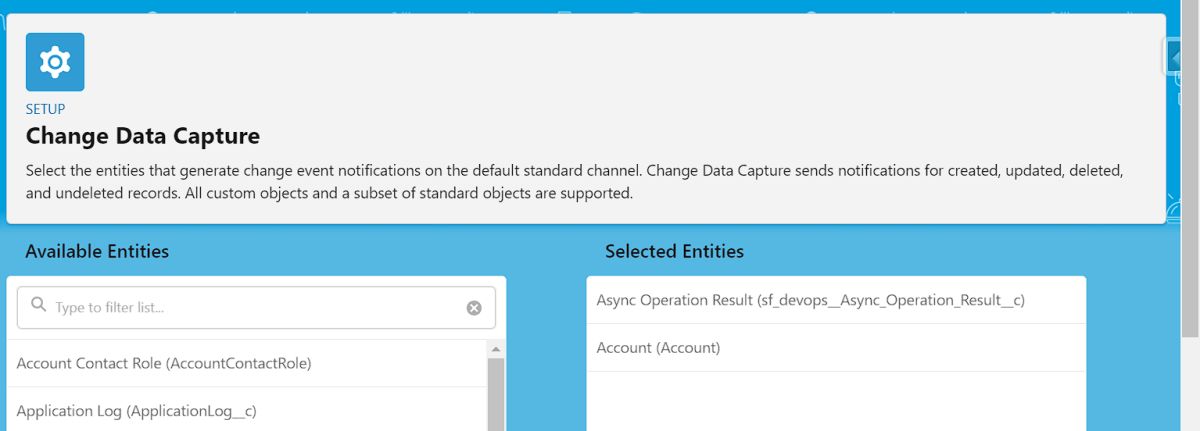The height and width of the screenshot is (431, 1200).
Task: Click the collapse arrow on right edge
Action: [x=1175, y=56]
